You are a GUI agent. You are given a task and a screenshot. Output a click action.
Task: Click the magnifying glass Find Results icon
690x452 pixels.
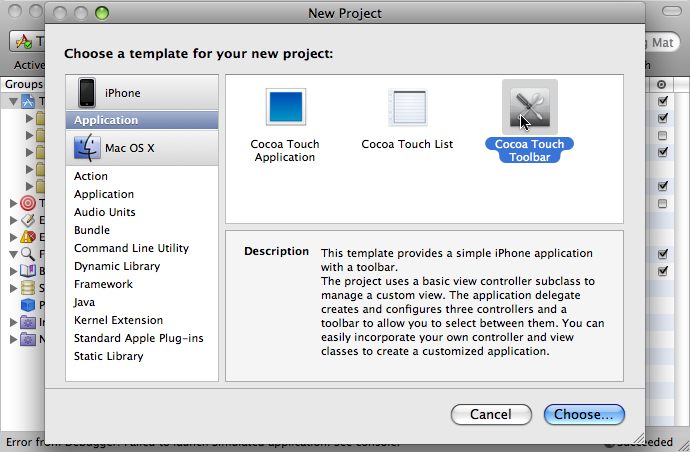click(28, 254)
